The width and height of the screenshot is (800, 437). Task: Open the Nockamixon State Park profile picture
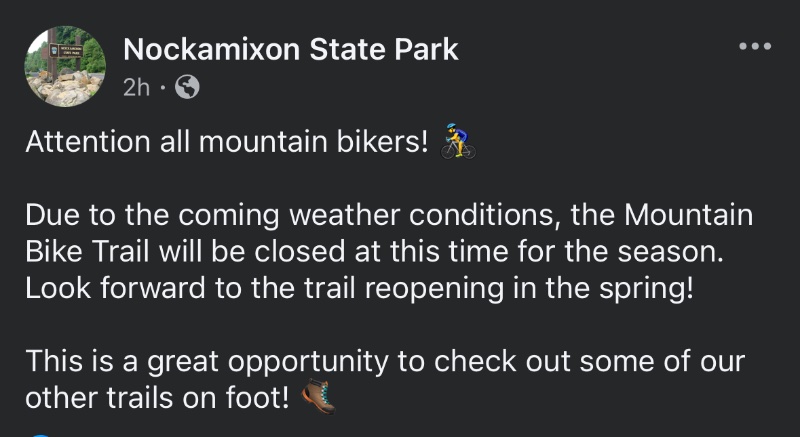coord(66,67)
